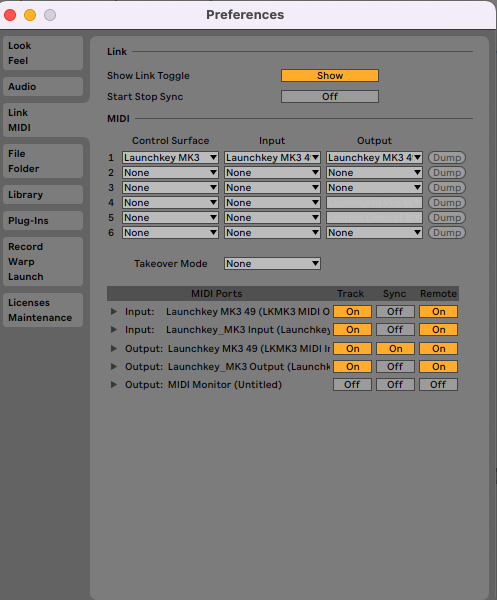The image size is (497, 600).
Task: Switch to the Audio preferences tab
Action: [43, 86]
